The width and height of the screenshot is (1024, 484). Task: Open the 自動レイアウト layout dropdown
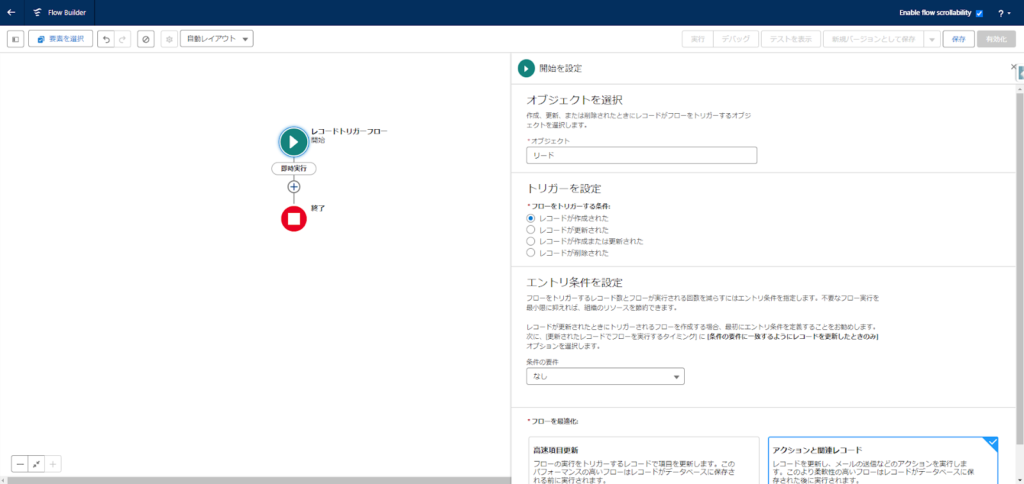[x=216, y=39]
